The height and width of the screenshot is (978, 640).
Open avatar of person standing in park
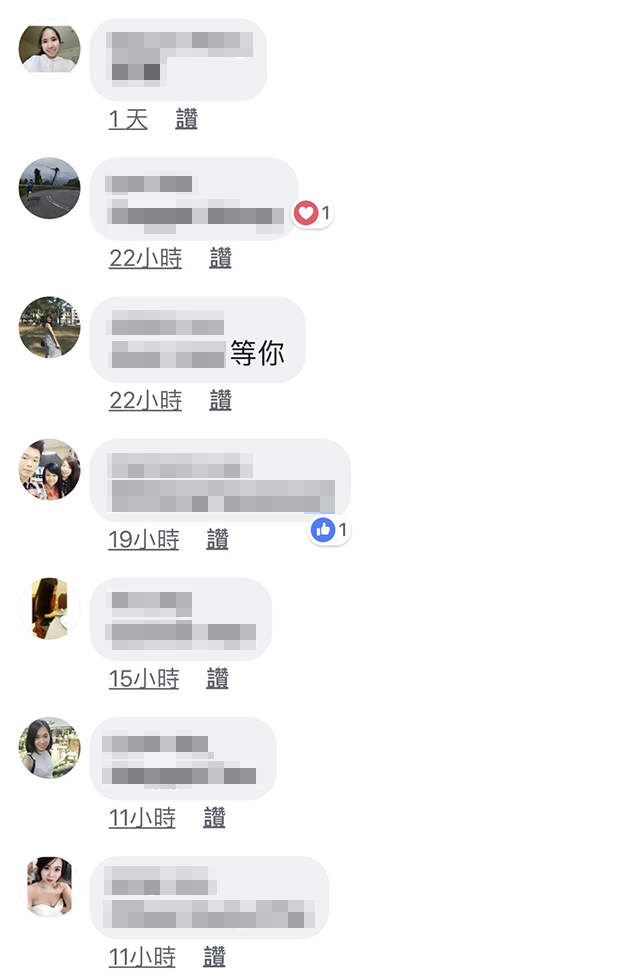[50, 327]
